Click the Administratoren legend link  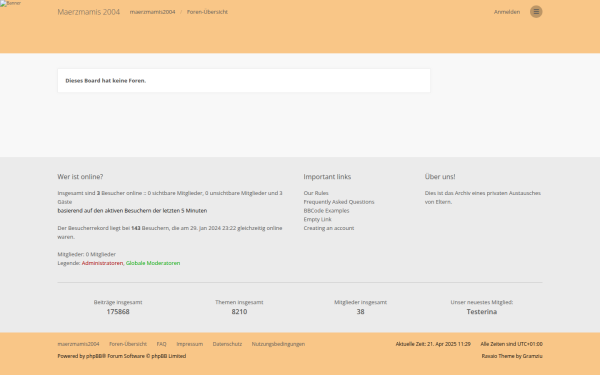tap(102, 263)
